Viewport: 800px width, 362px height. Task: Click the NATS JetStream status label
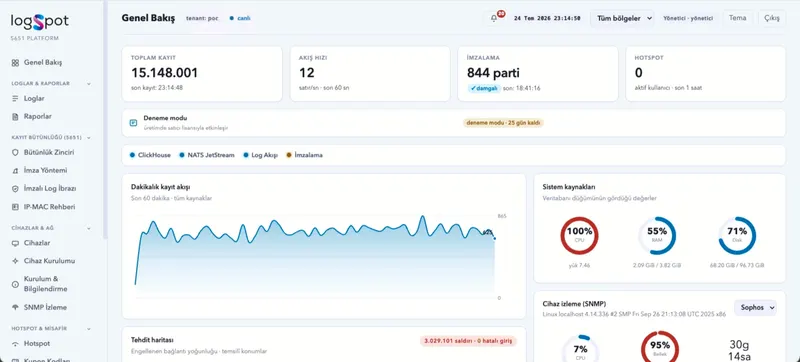[211, 155]
